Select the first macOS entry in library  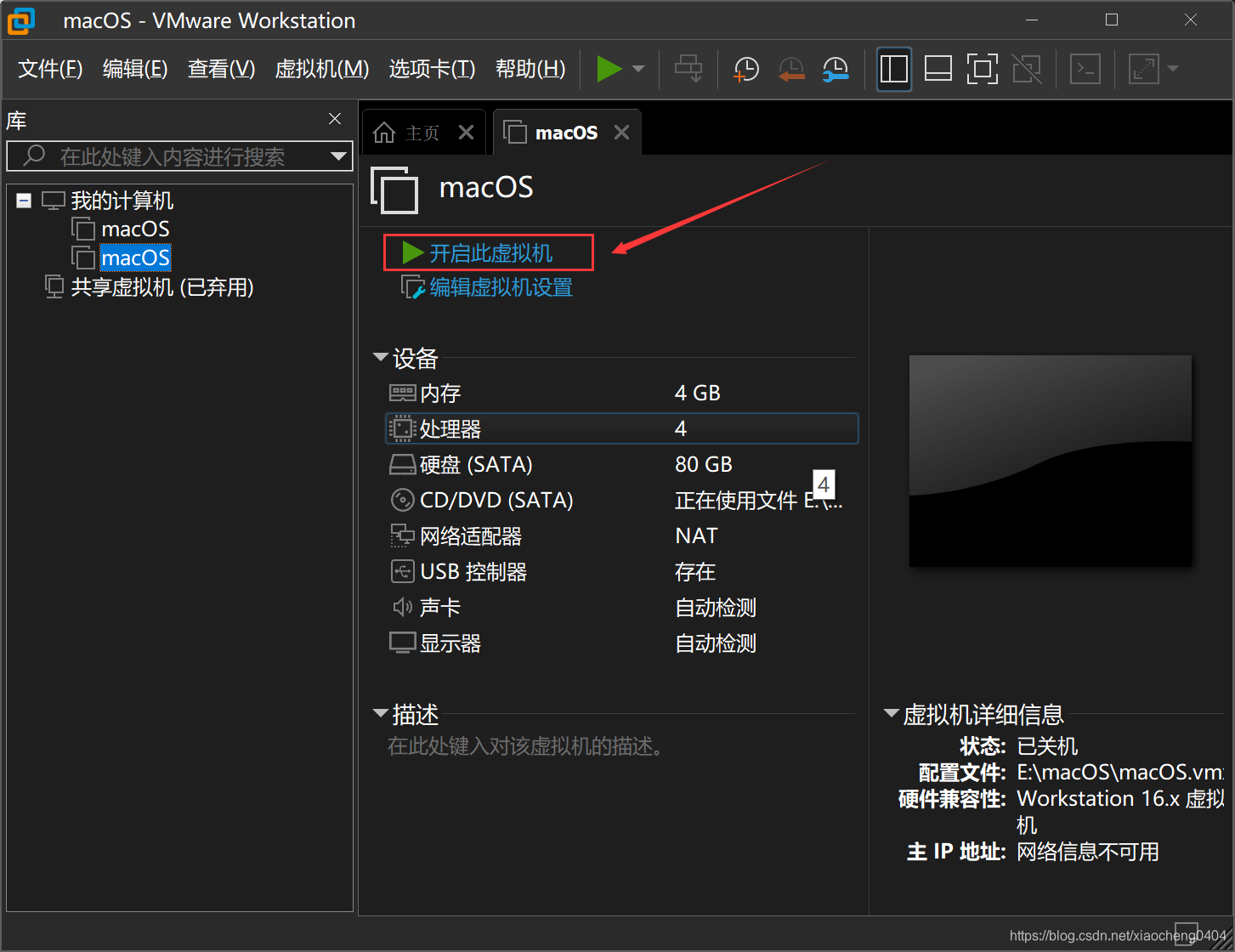(x=135, y=229)
